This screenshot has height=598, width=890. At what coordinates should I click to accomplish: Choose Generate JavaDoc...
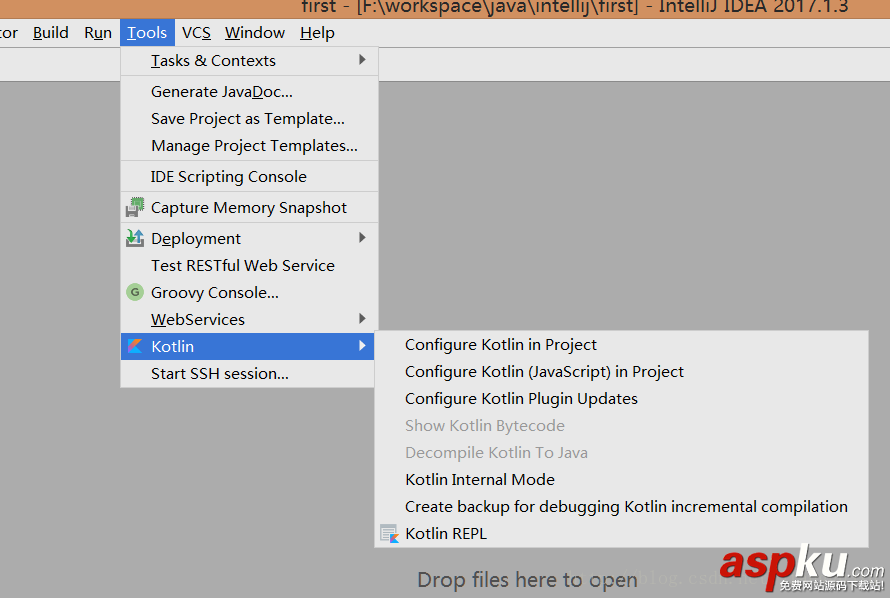pyautogui.click(x=249, y=92)
